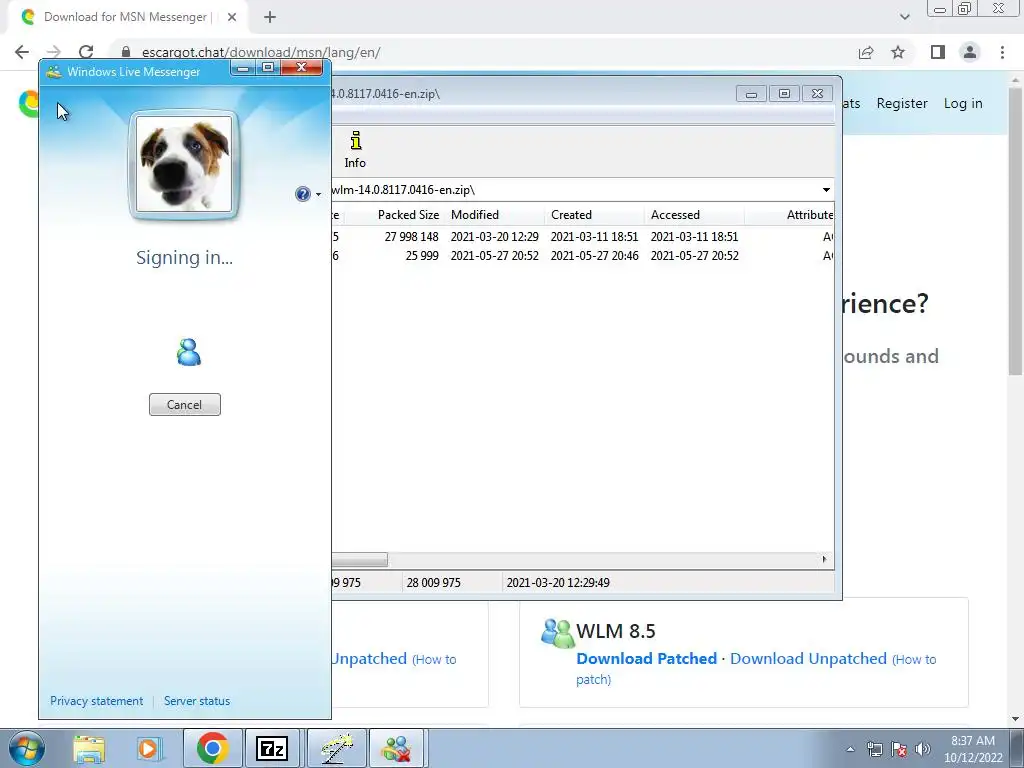Cancel the Messenger sign-in
This screenshot has height=768, width=1024.
(x=184, y=404)
